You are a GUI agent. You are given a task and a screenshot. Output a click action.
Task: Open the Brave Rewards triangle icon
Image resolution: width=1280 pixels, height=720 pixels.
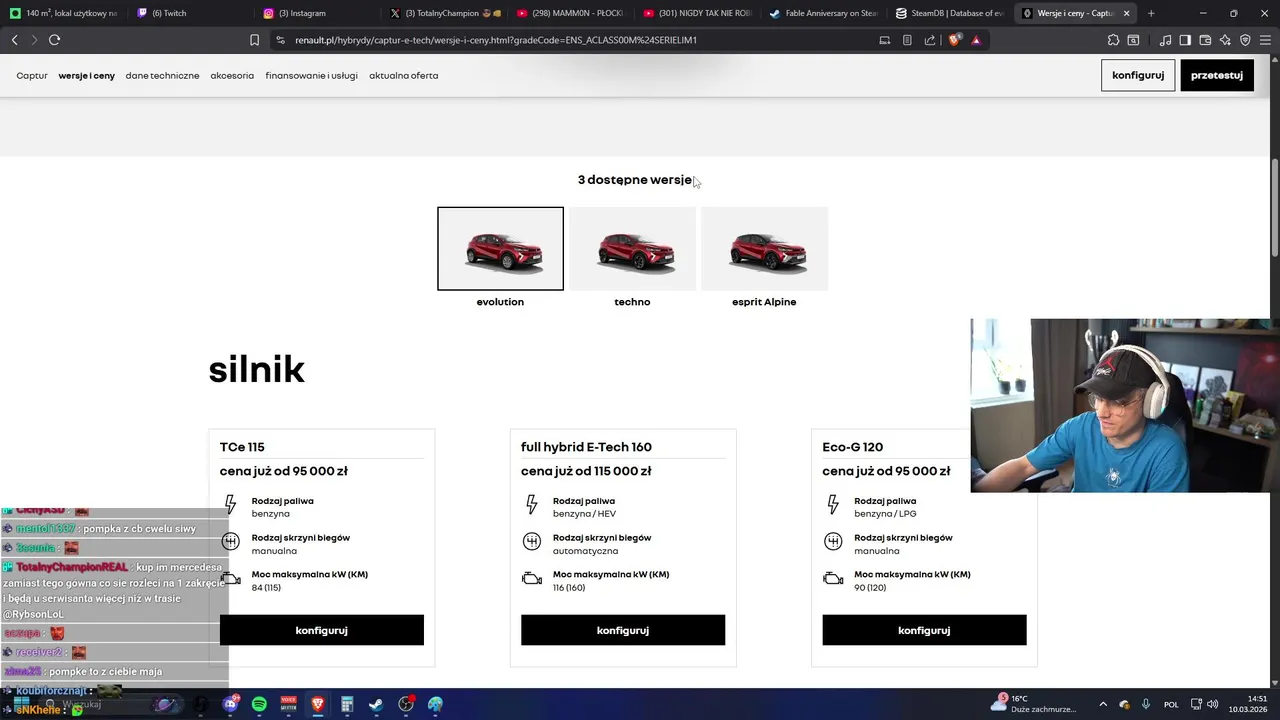(976, 40)
